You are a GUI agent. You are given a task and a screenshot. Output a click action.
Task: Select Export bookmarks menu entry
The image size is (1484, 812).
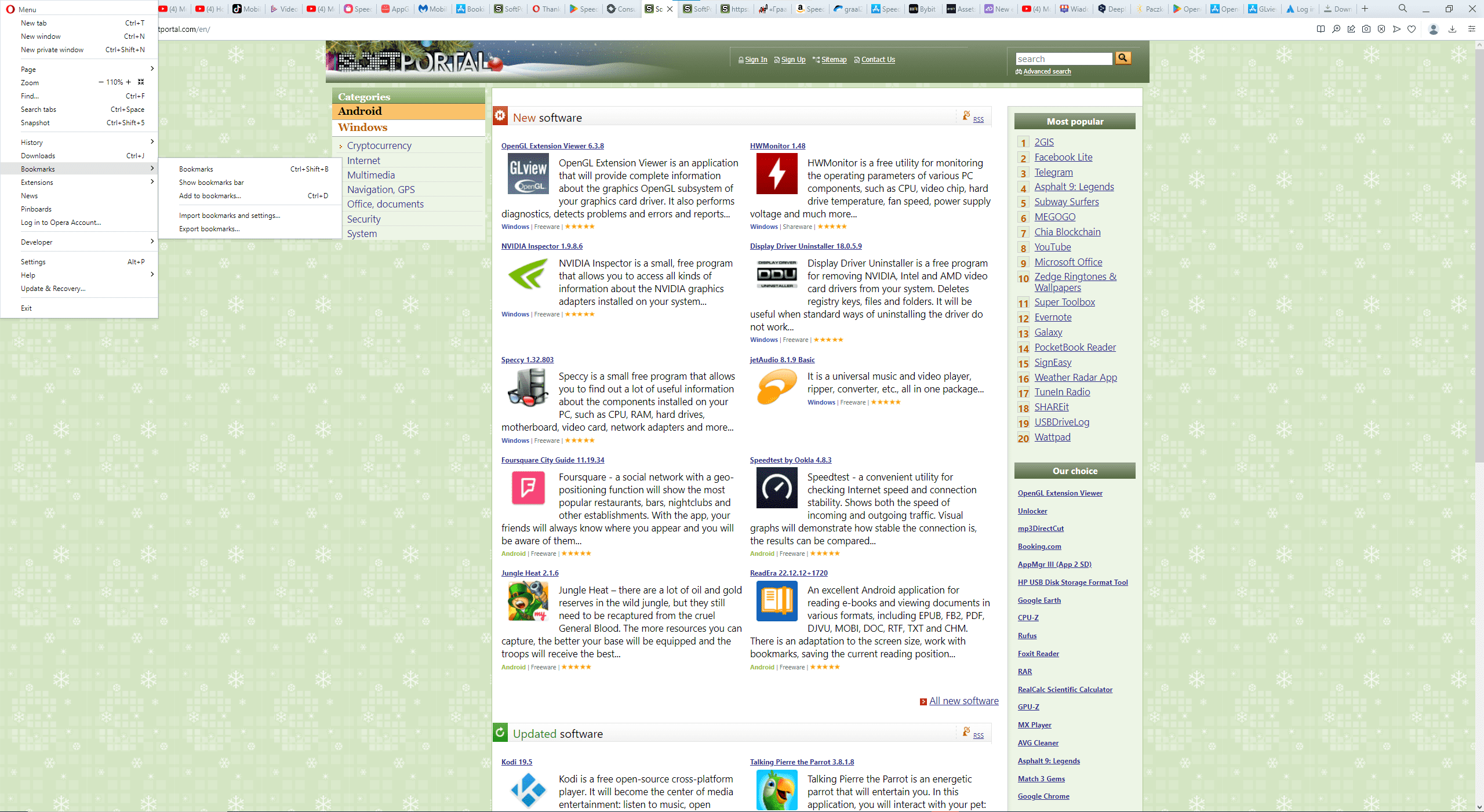coord(209,229)
